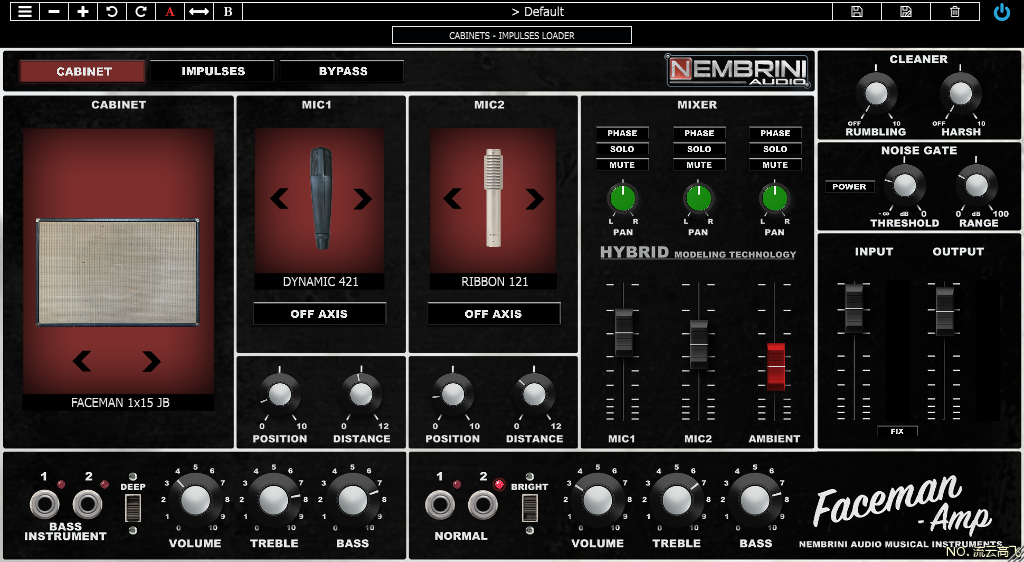The width and height of the screenshot is (1024, 562).
Task: Mute the MIC2 mixer channel
Action: [699, 165]
